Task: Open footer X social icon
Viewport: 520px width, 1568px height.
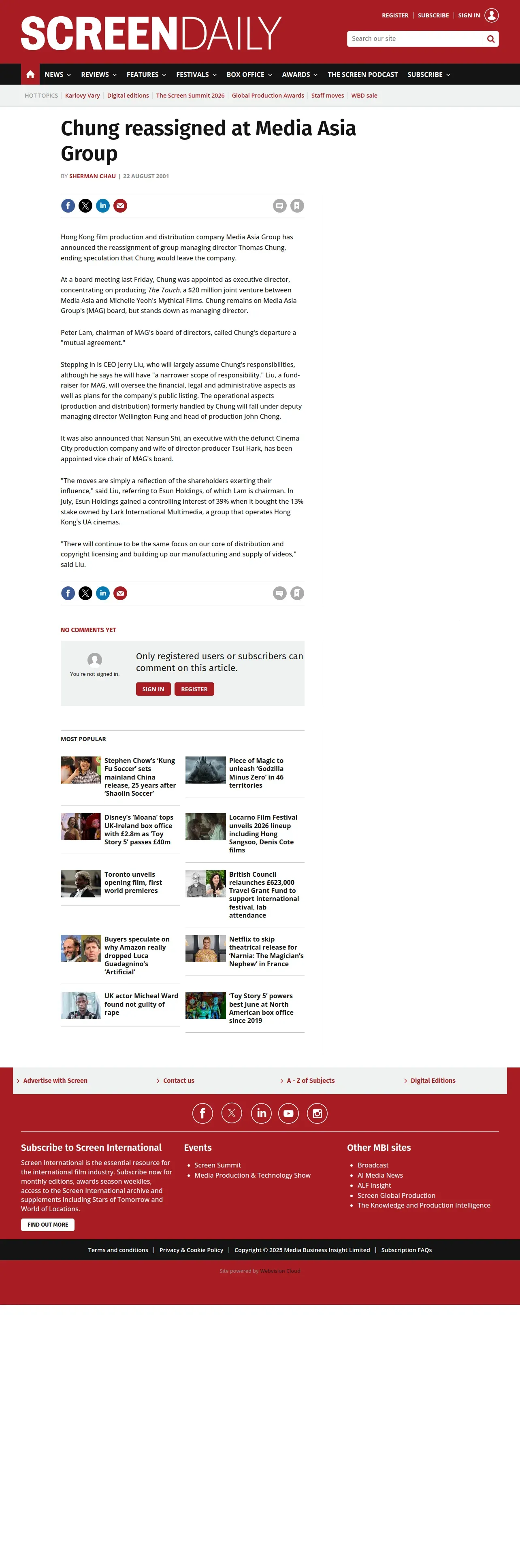Action: pyautogui.click(x=231, y=1113)
